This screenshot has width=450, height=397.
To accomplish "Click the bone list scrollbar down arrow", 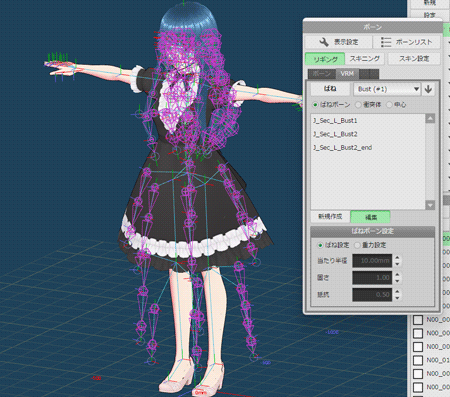I will click(430, 205).
